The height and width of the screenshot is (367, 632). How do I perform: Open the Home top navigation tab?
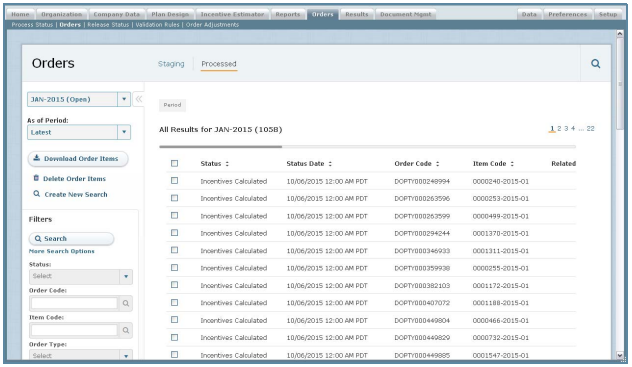(20, 14)
